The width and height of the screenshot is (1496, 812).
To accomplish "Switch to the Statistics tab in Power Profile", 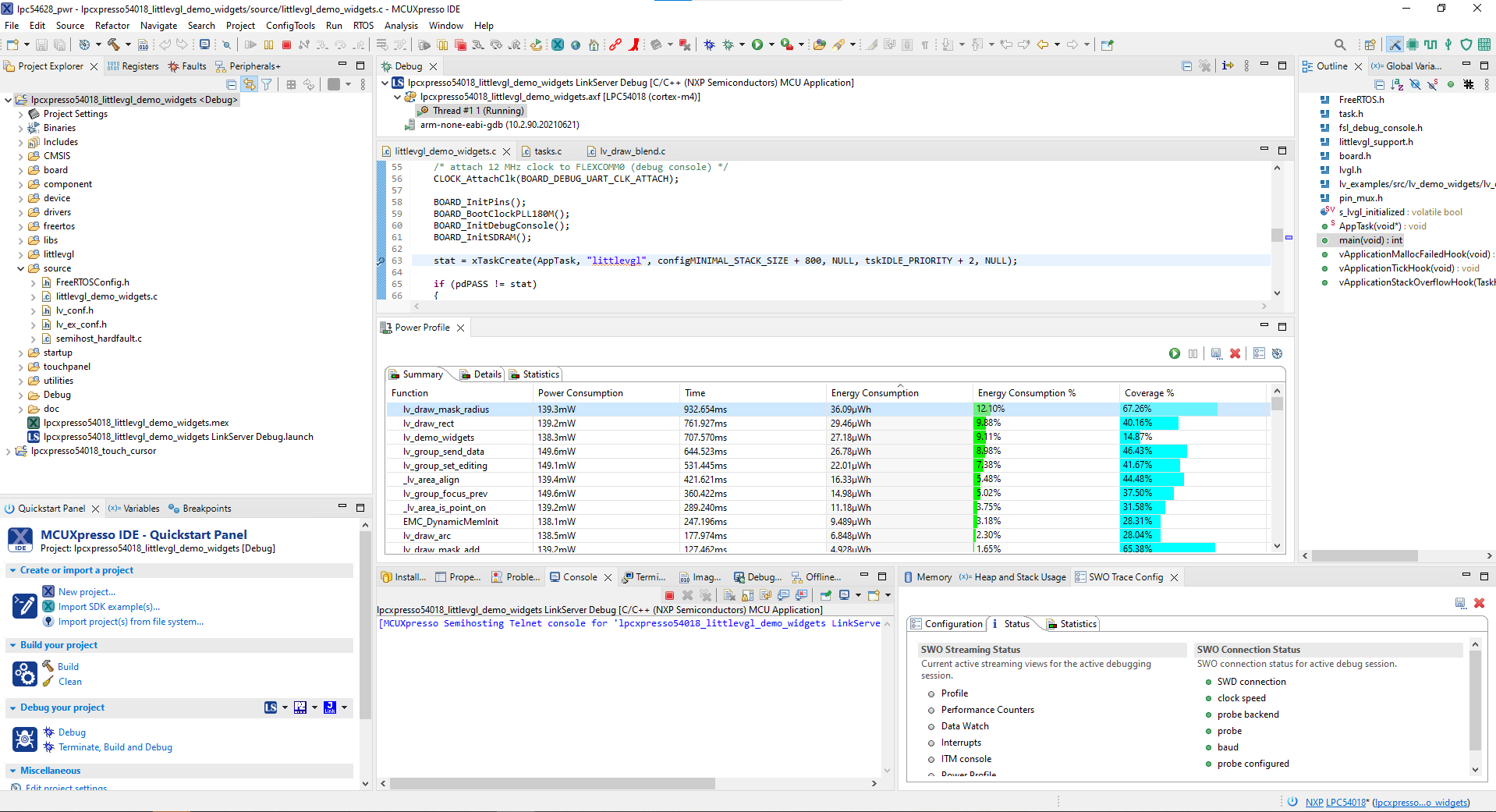I will click(540, 374).
